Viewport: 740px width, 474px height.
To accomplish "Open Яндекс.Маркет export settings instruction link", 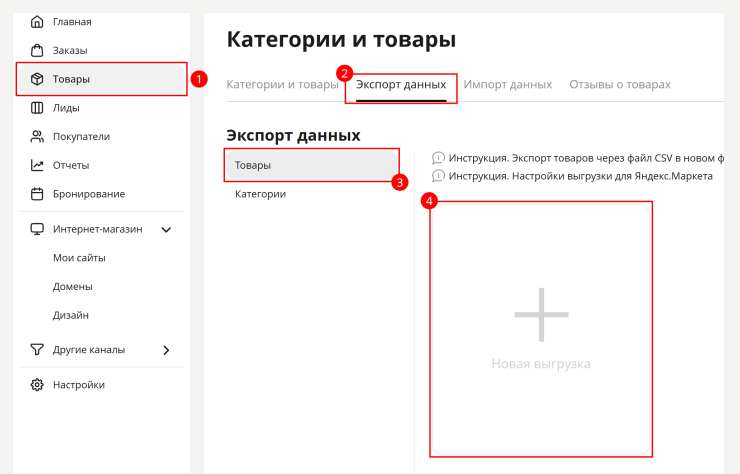I will [x=580, y=176].
